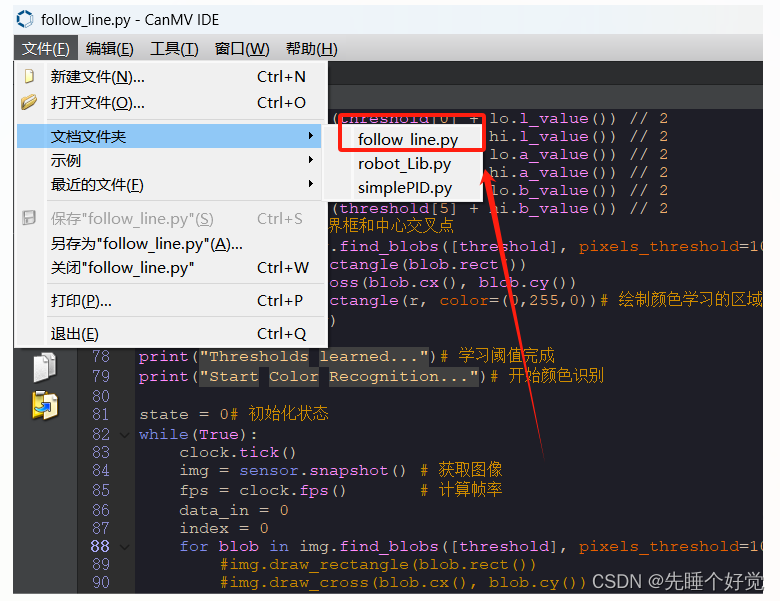Click the "Thresholds learned..." string
780x601 pixels.
314,357
